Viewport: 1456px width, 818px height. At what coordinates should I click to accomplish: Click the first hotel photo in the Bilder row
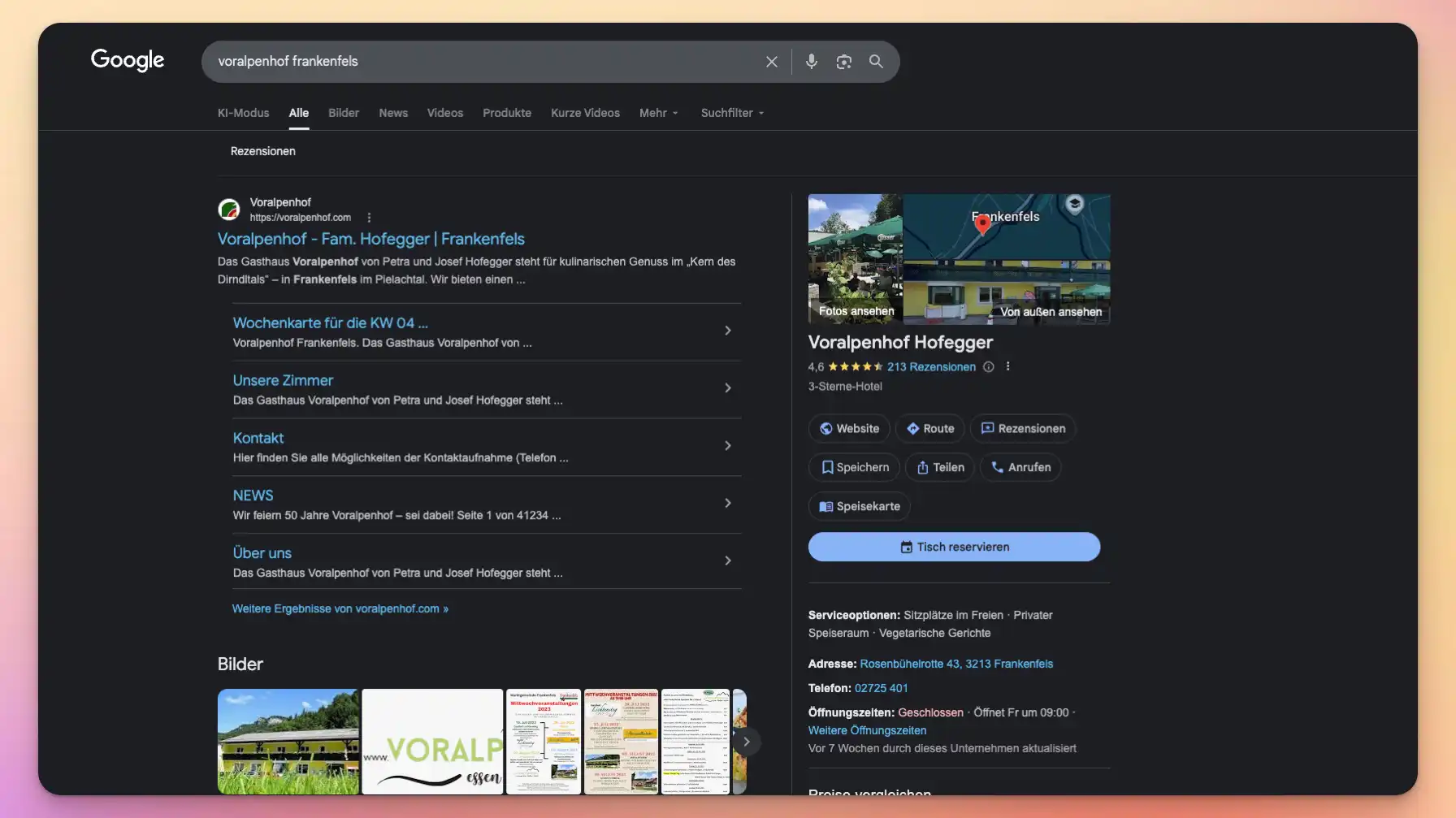point(288,741)
